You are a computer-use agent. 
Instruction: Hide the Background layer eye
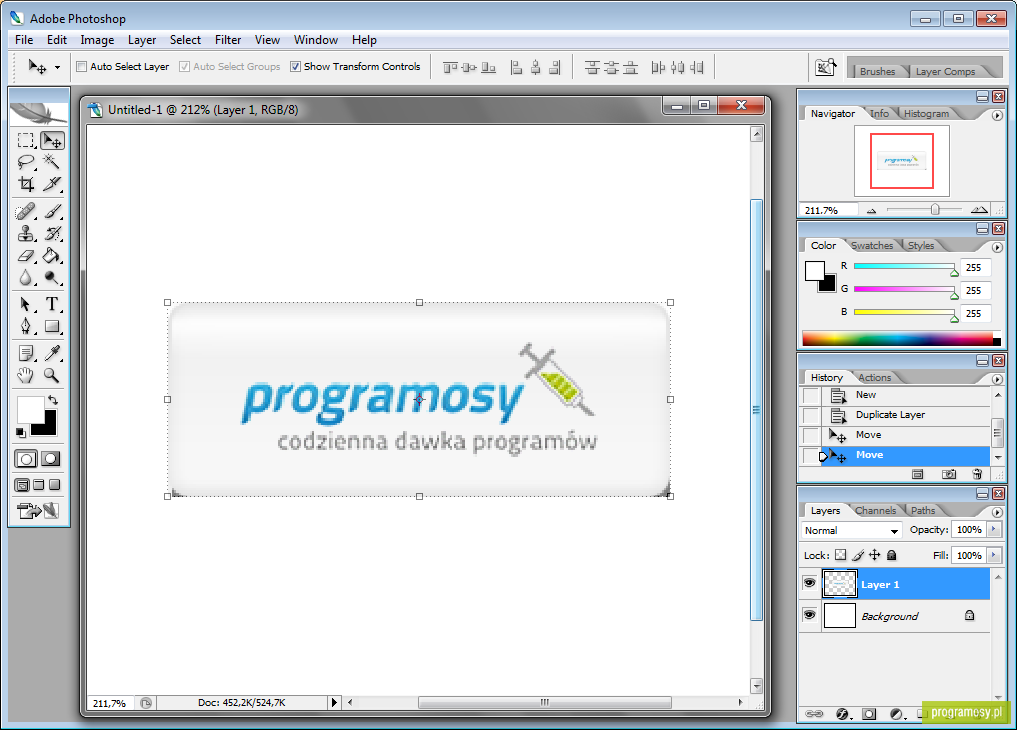pyautogui.click(x=809, y=614)
